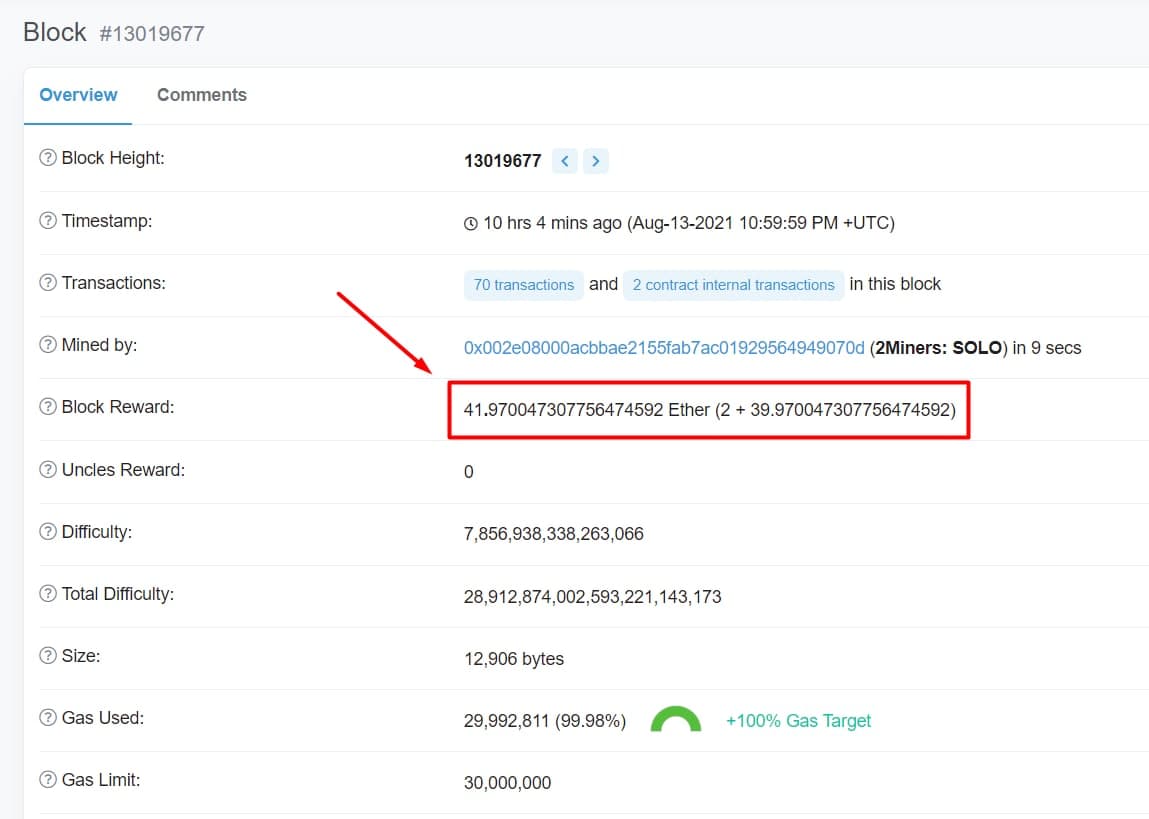Image resolution: width=1149 pixels, height=819 pixels.
Task: Navigate to the previous block
Action: pos(564,160)
